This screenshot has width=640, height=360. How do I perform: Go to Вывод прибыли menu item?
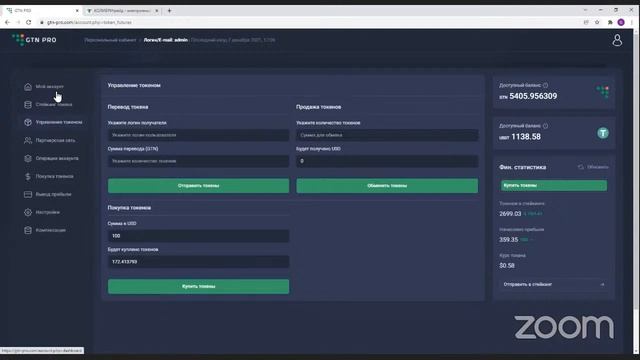pyautogui.click(x=53, y=194)
